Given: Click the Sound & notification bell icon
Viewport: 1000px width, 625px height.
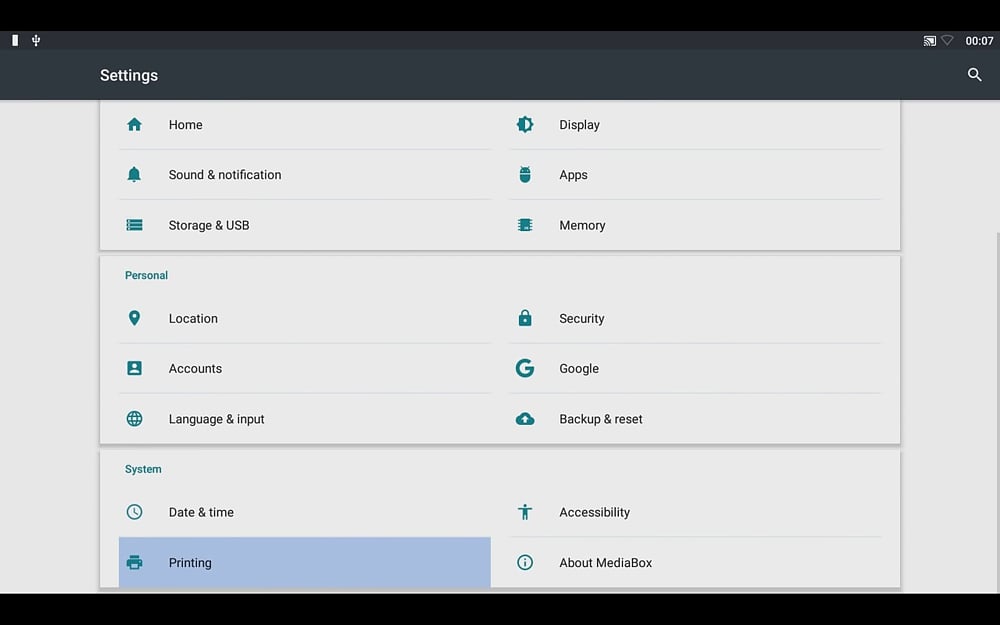Looking at the screenshot, I should pos(134,174).
